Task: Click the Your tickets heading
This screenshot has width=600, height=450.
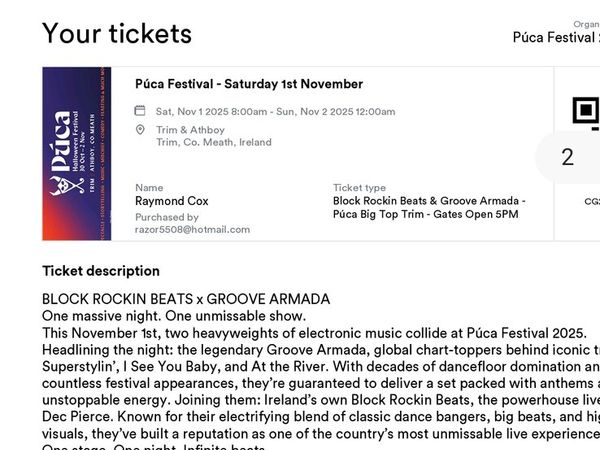Action: pos(117,33)
